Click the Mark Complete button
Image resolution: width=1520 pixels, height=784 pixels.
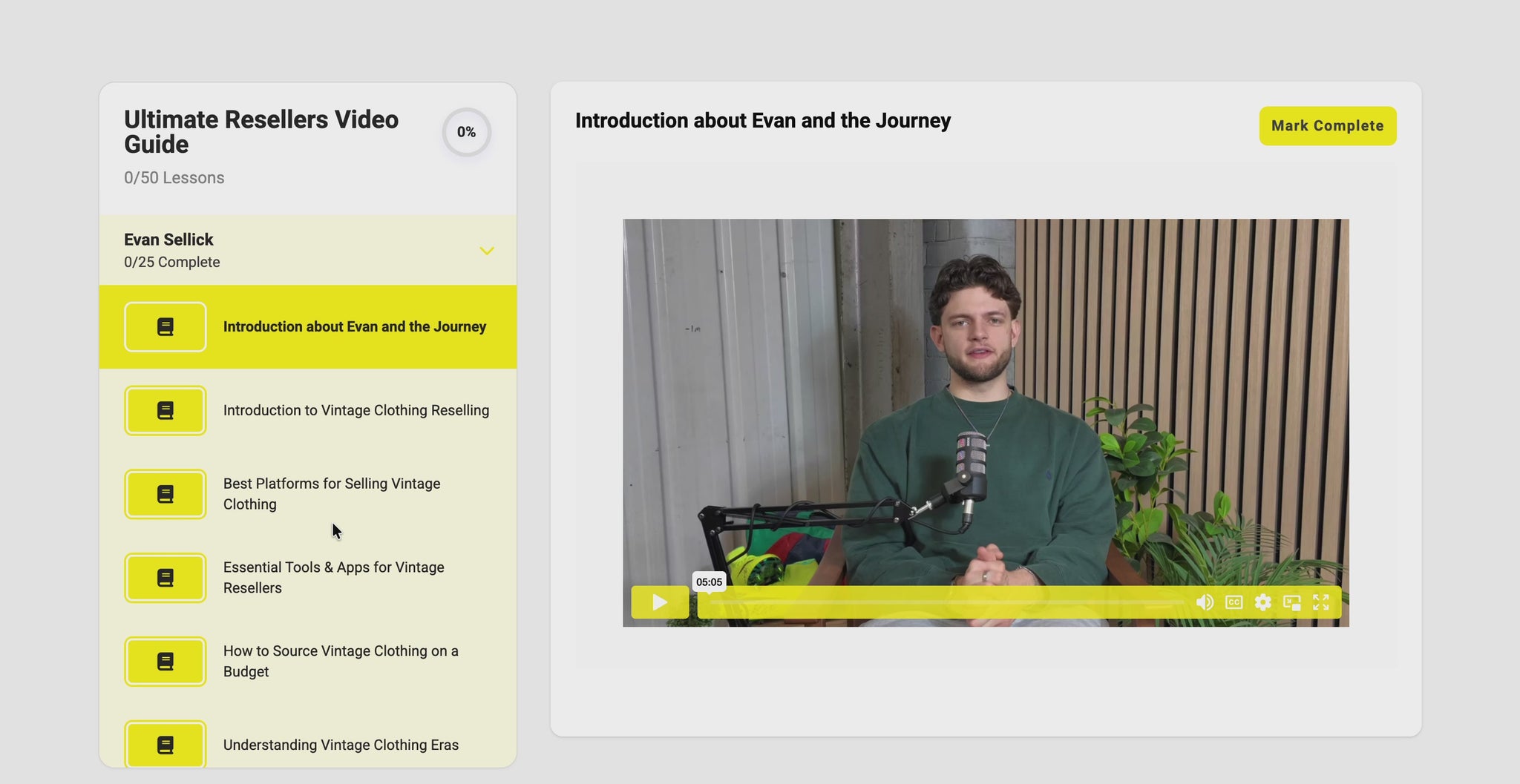pyautogui.click(x=1327, y=126)
